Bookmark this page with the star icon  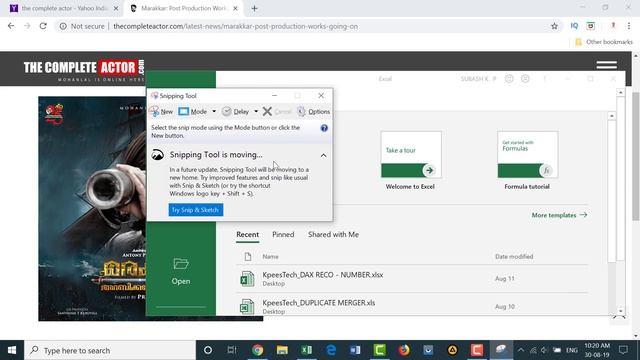554,26
